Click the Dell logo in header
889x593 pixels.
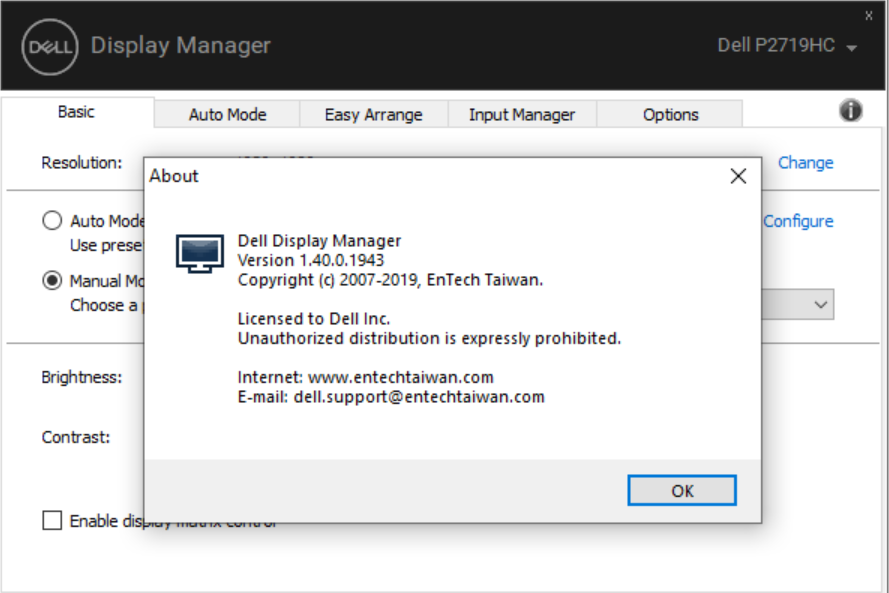50,46
